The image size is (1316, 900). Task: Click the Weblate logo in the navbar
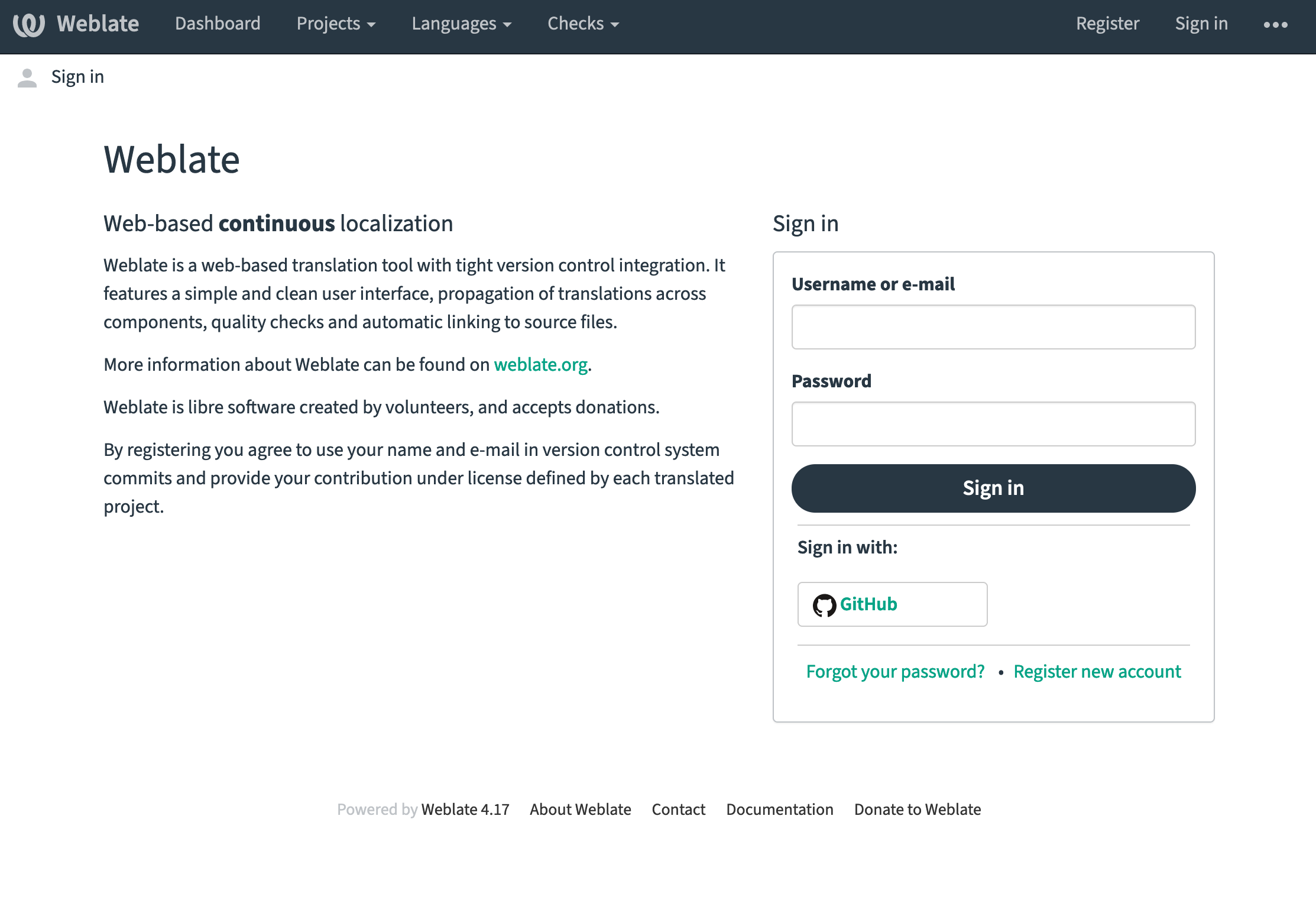pos(77,24)
